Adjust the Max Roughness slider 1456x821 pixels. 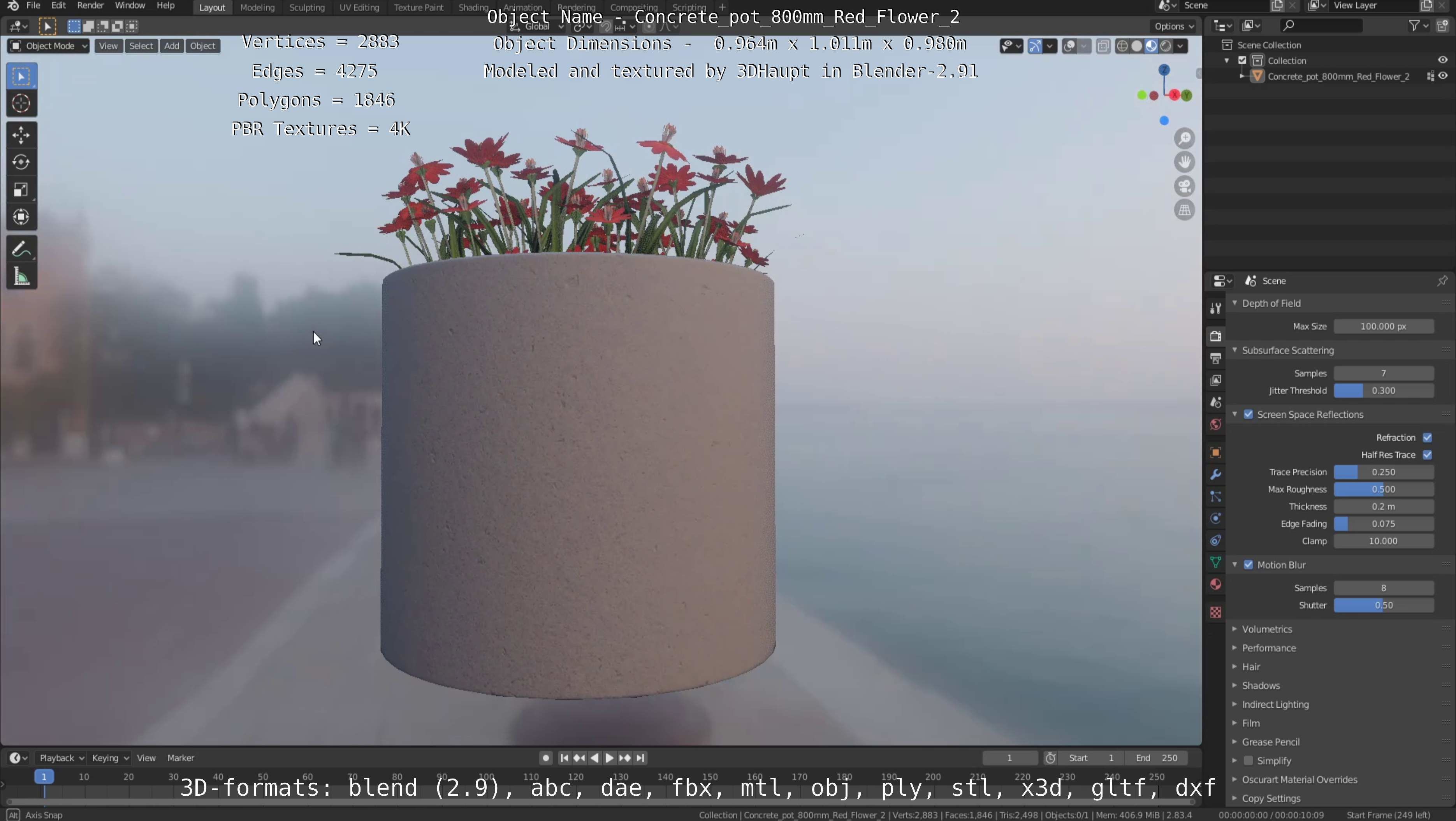pyautogui.click(x=1383, y=490)
